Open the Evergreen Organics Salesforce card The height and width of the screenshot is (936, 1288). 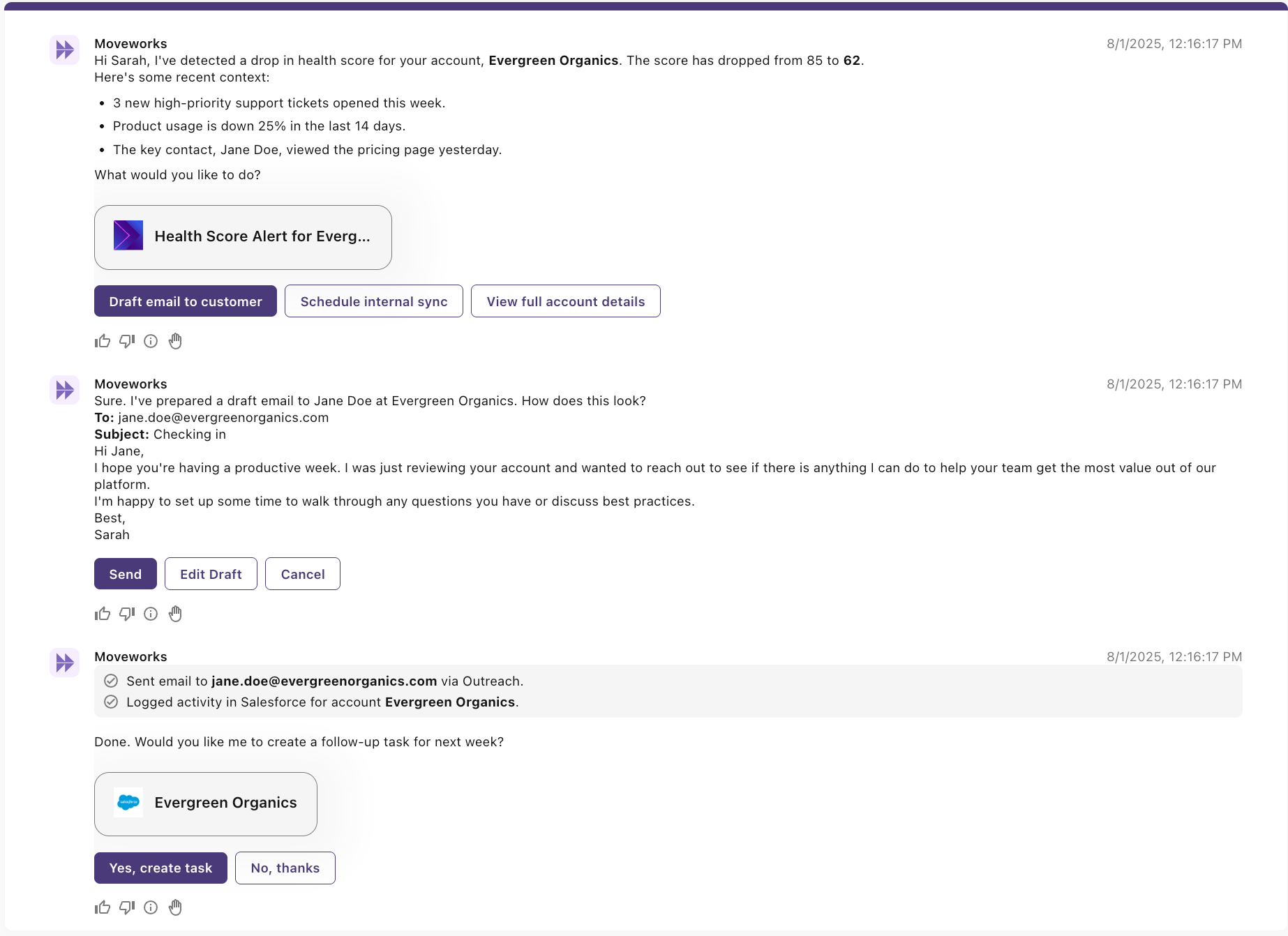tap(206, 803)
